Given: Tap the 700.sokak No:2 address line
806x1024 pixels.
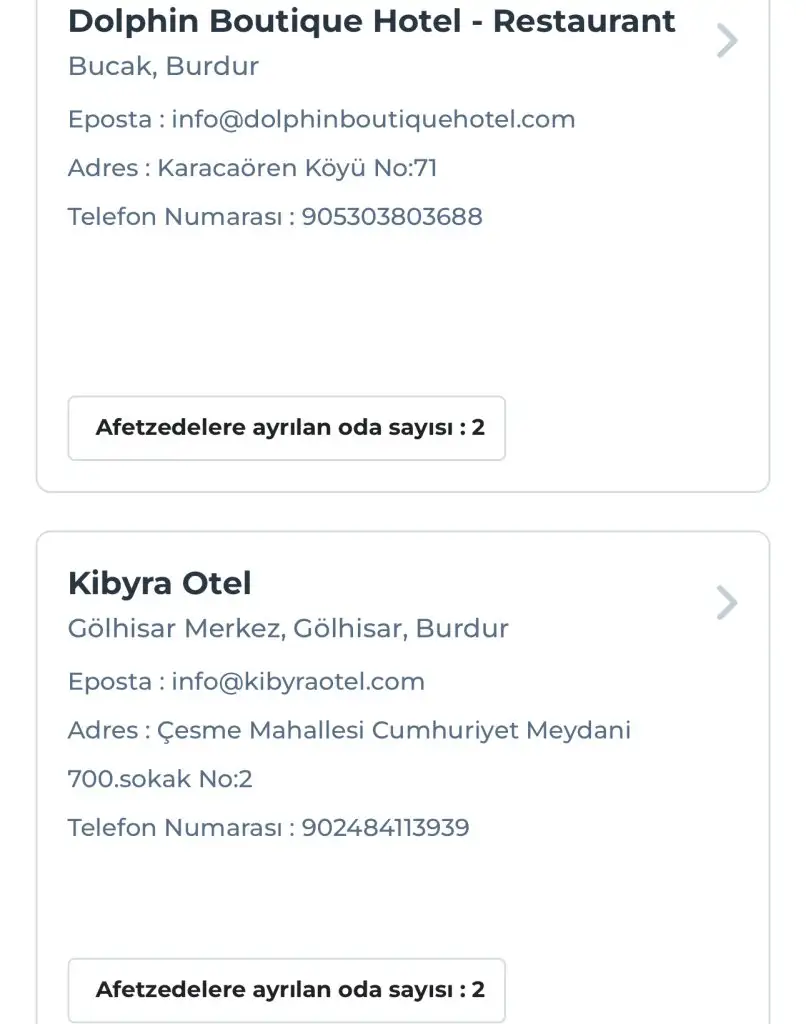Looking at the screenshot, I should point(160,779).
